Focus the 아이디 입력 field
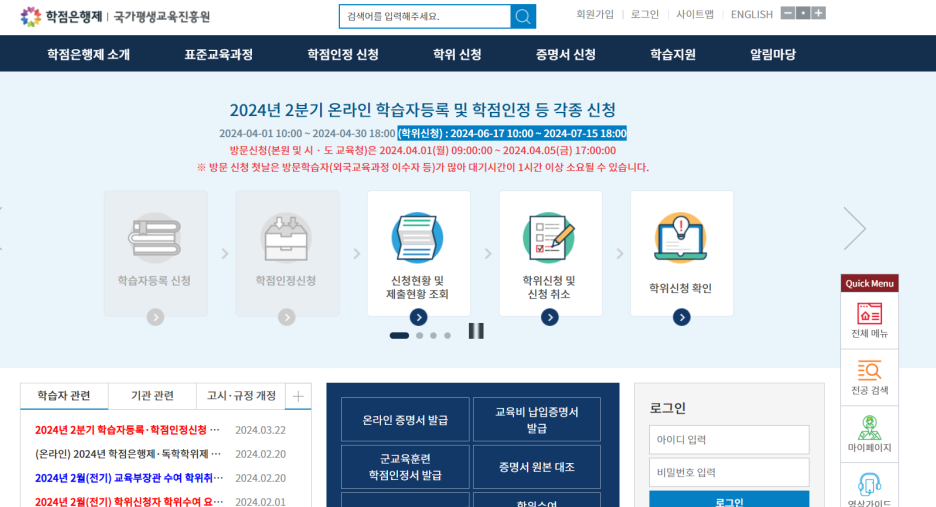 tap(729, 440)
